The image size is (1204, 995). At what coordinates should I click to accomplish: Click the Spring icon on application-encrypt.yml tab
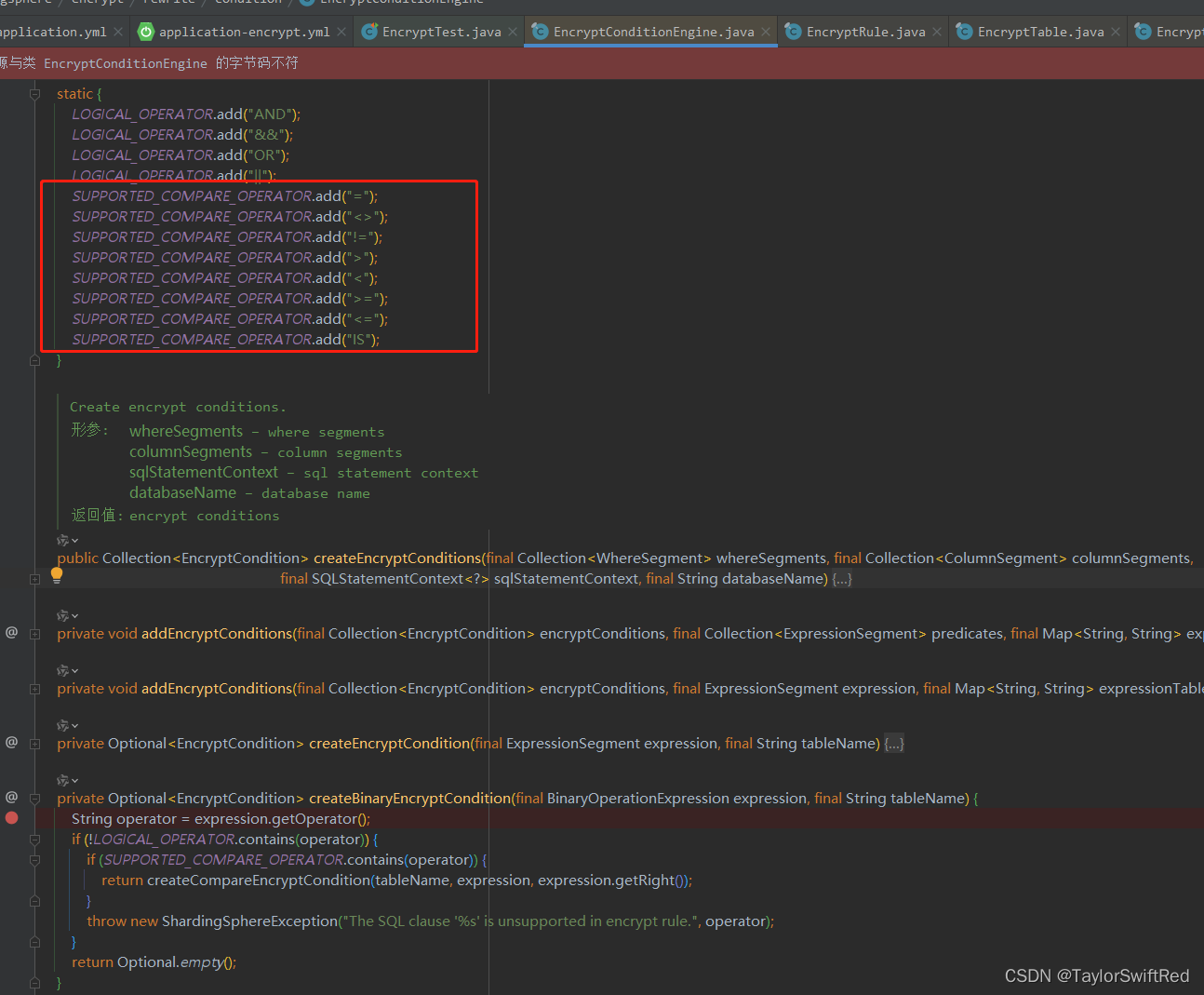coord(146,32)
